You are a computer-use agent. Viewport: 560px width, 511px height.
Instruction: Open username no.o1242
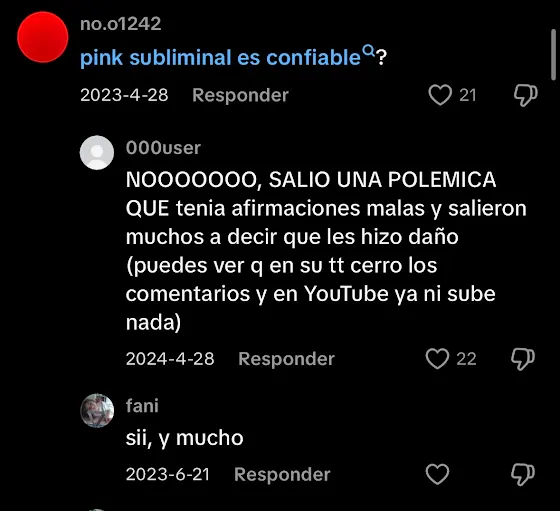[x=121, y=24]
